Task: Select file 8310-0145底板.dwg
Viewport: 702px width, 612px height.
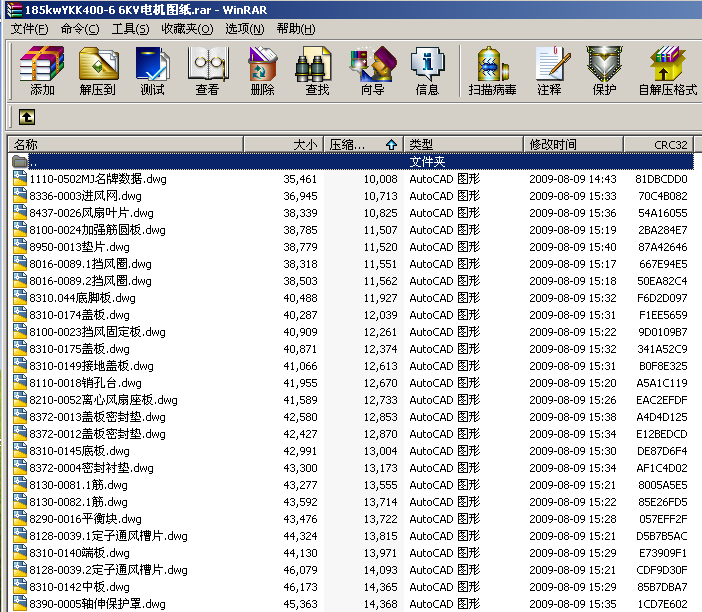Action: tap(79, 451)
